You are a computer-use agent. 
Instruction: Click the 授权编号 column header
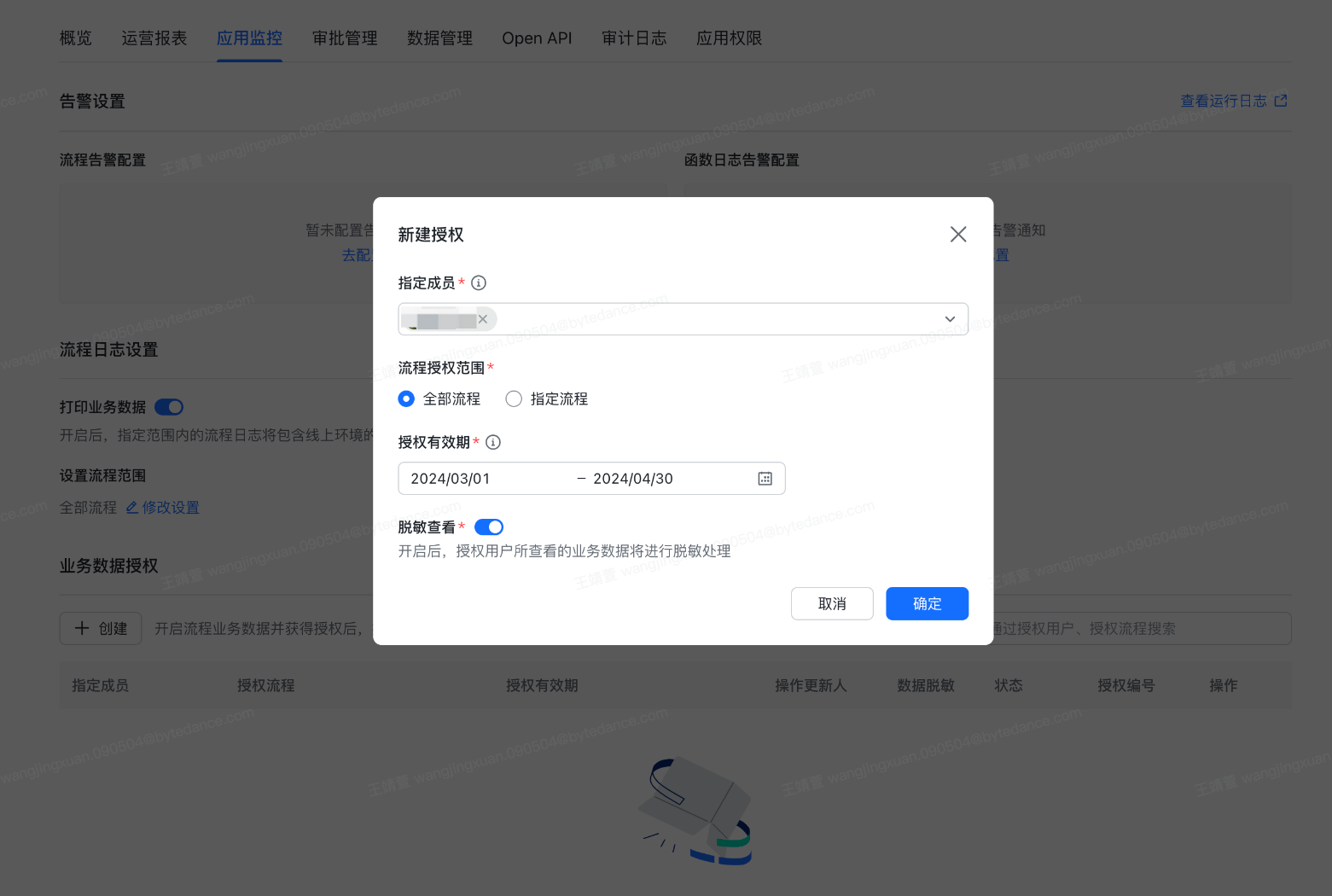(1126, 685)
